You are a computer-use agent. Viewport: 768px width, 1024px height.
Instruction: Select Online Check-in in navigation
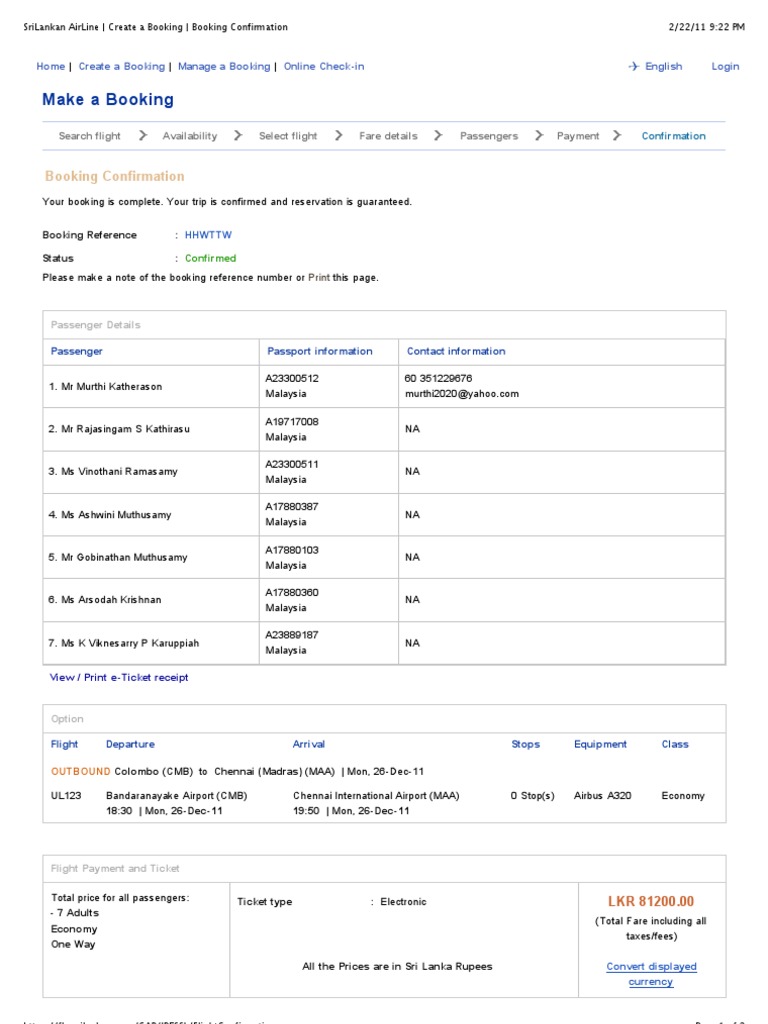(324, 66)
